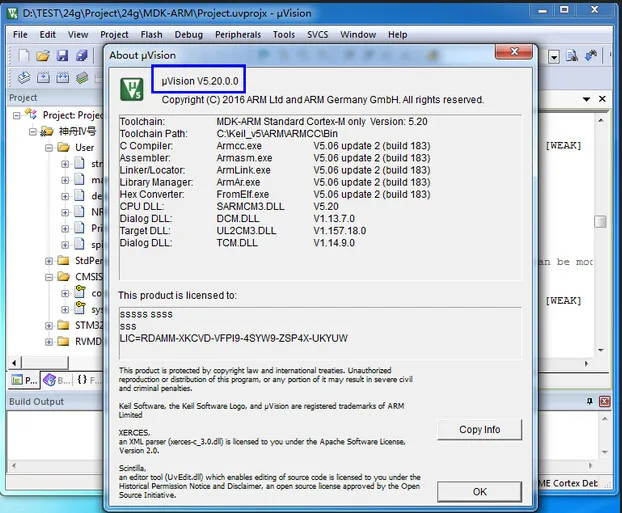Click the Batch Build stacked icon
The height and width of the screenshot is (513, 622).
click(82, 77)
